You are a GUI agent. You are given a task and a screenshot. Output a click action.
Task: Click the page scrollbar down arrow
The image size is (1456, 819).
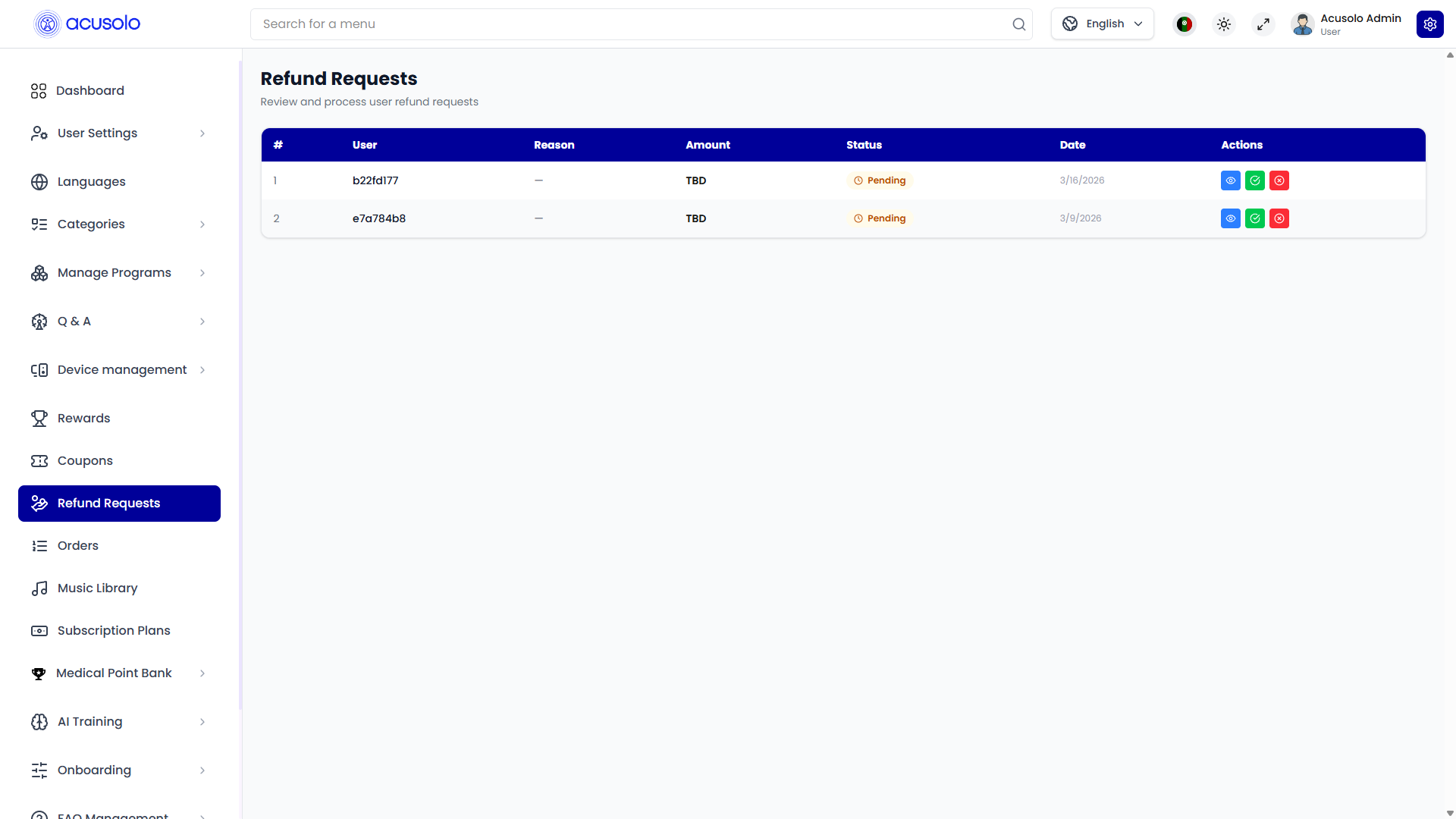1450,813
